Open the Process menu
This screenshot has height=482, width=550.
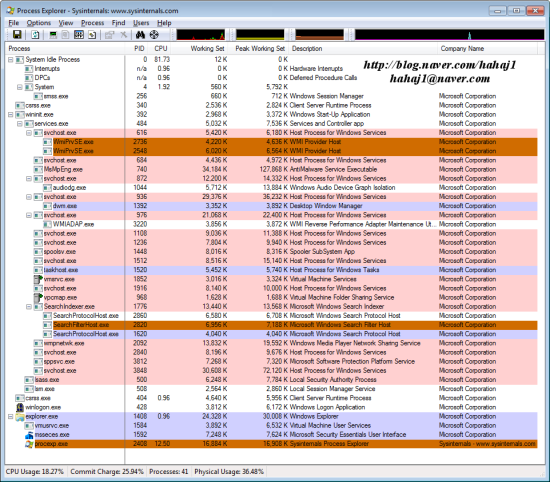coord(93,23)
